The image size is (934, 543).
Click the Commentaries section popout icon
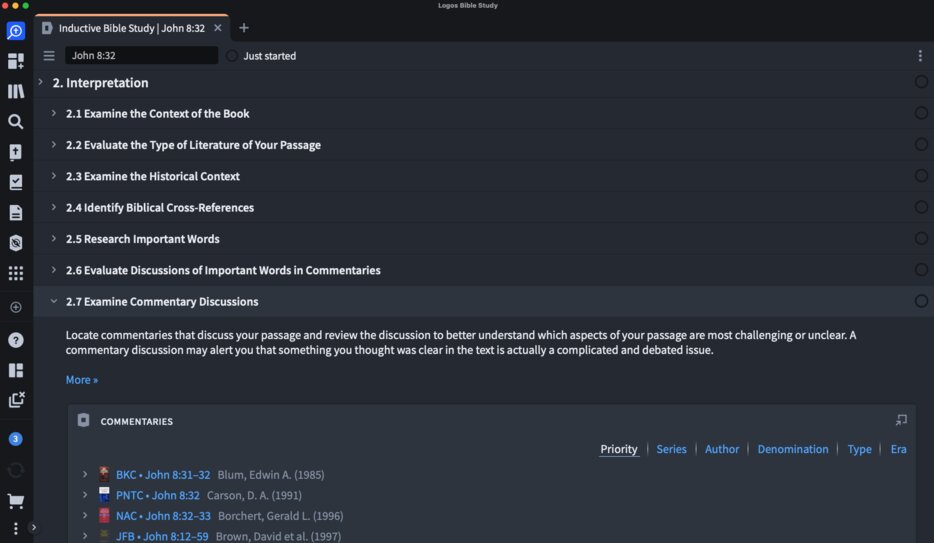(x=901, y=420)
